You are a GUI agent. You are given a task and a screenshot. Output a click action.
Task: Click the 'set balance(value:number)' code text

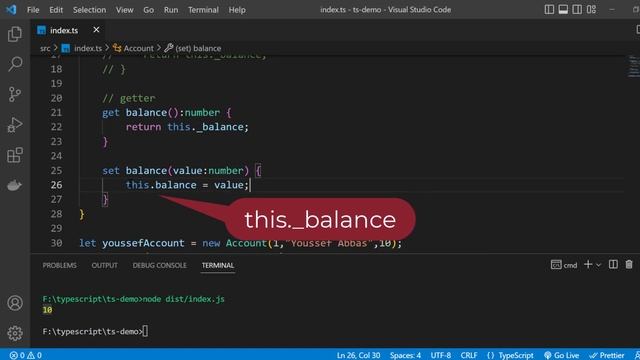click(176, 170)
